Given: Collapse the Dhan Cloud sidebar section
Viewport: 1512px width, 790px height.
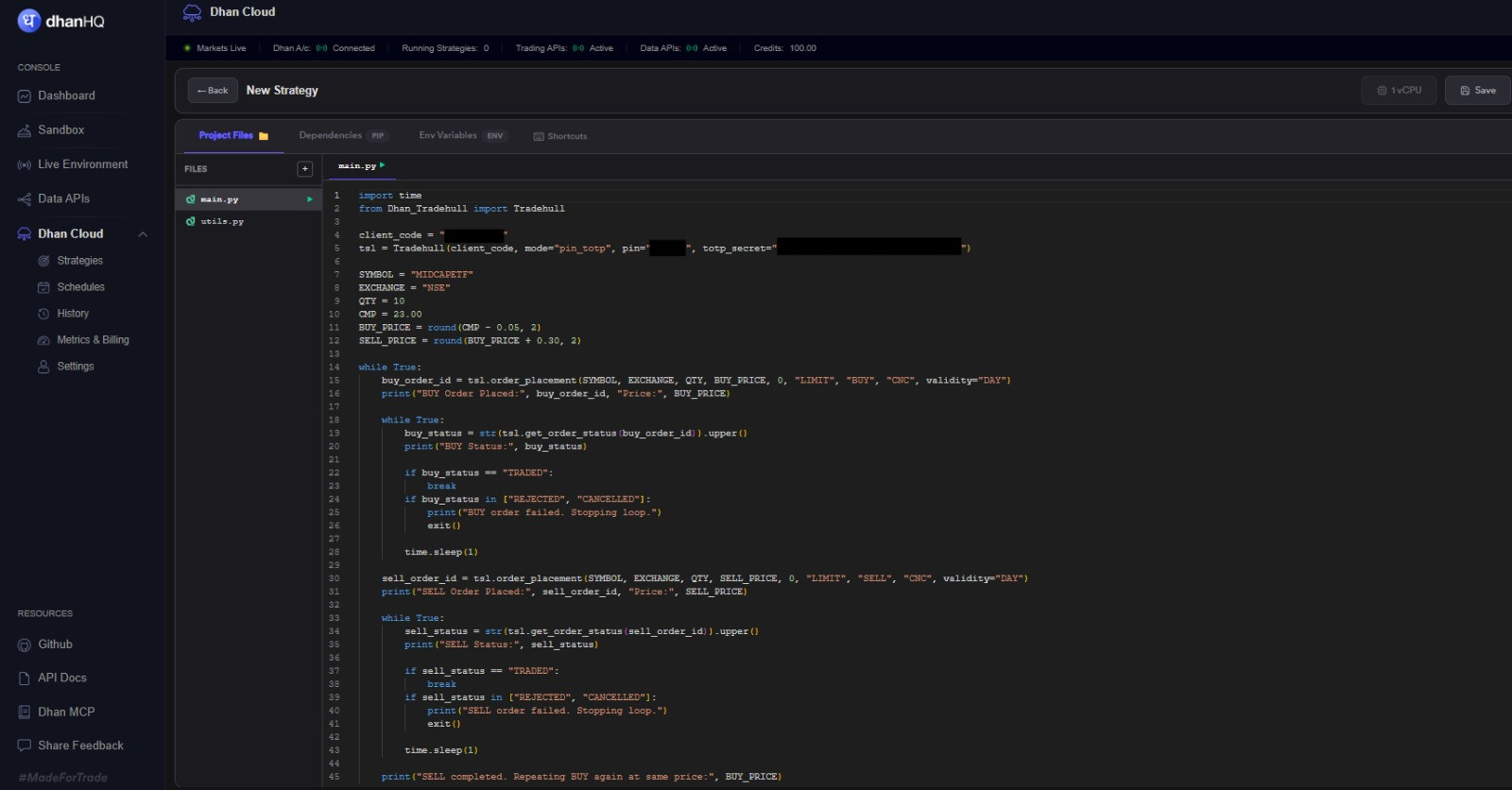Looking at the screenshot, I should coord(143,234).
